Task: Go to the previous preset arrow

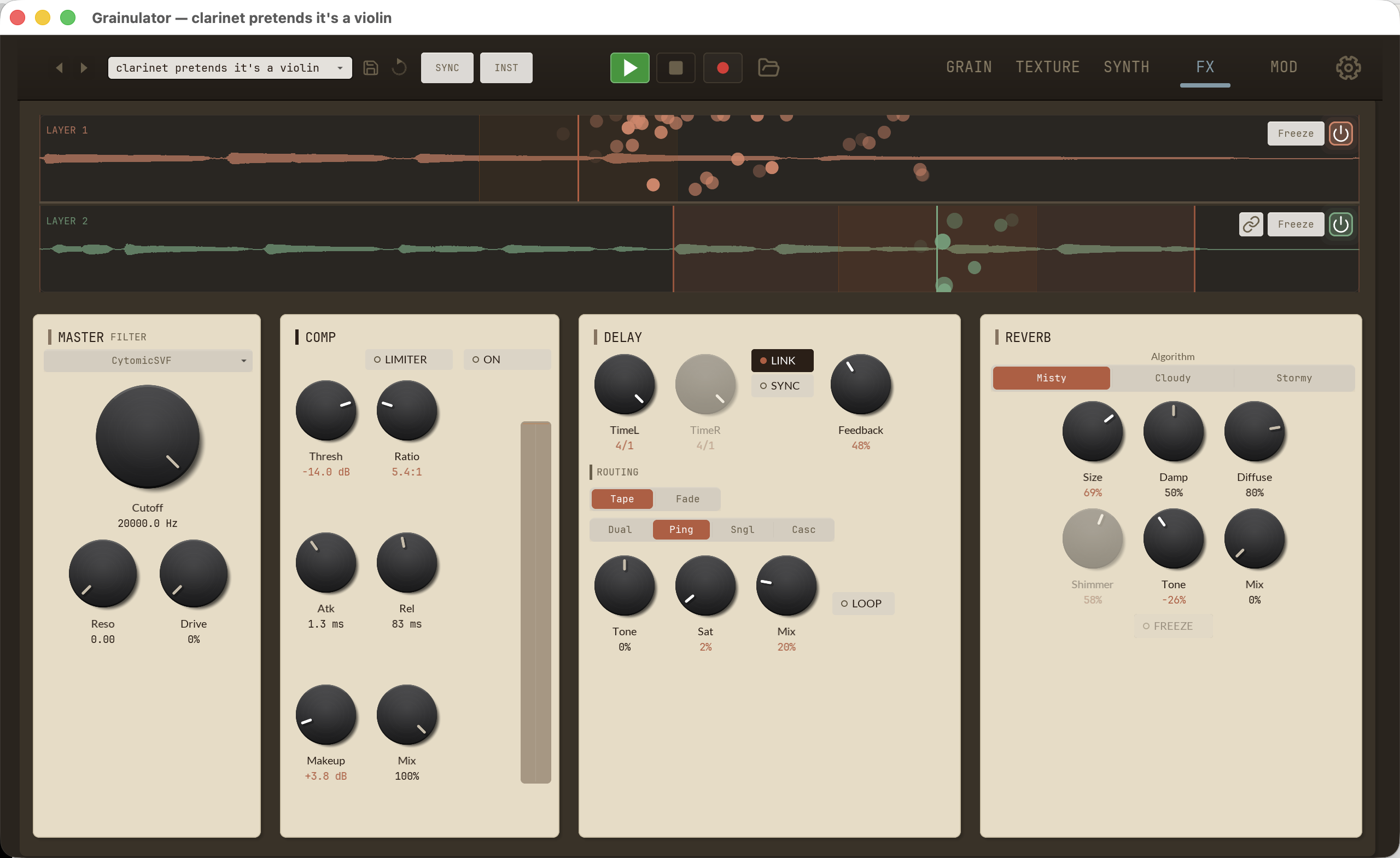Action: pyautogui.click(x=59, y=68)
